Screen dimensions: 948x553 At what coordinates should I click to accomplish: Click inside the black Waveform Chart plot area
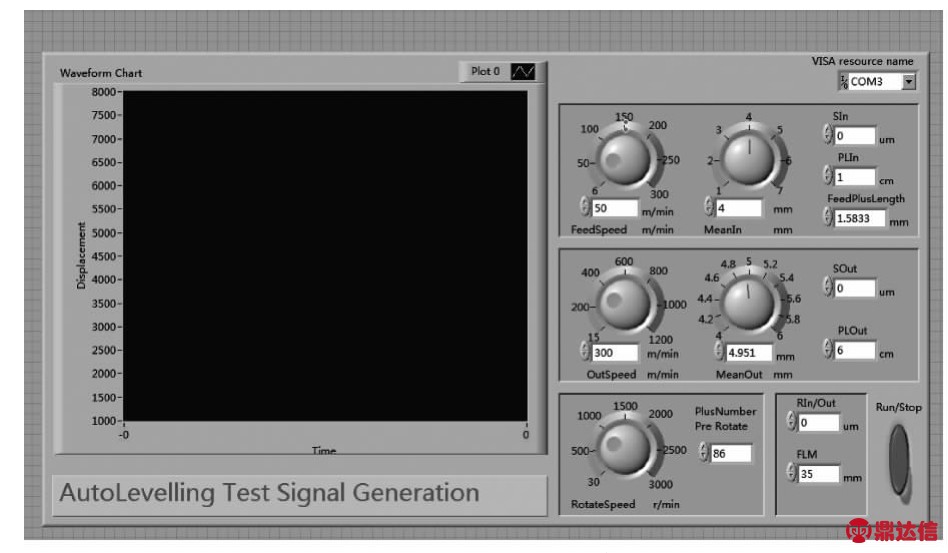pyautogui.click(x=325, y=255)
